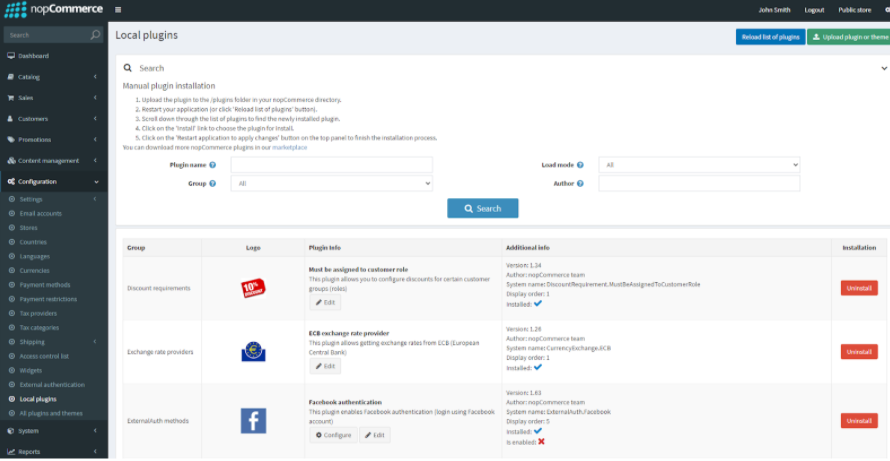The image size is (890, 461).
Task: Click the sidebar search magnifier icon
Action: [95, 35]
